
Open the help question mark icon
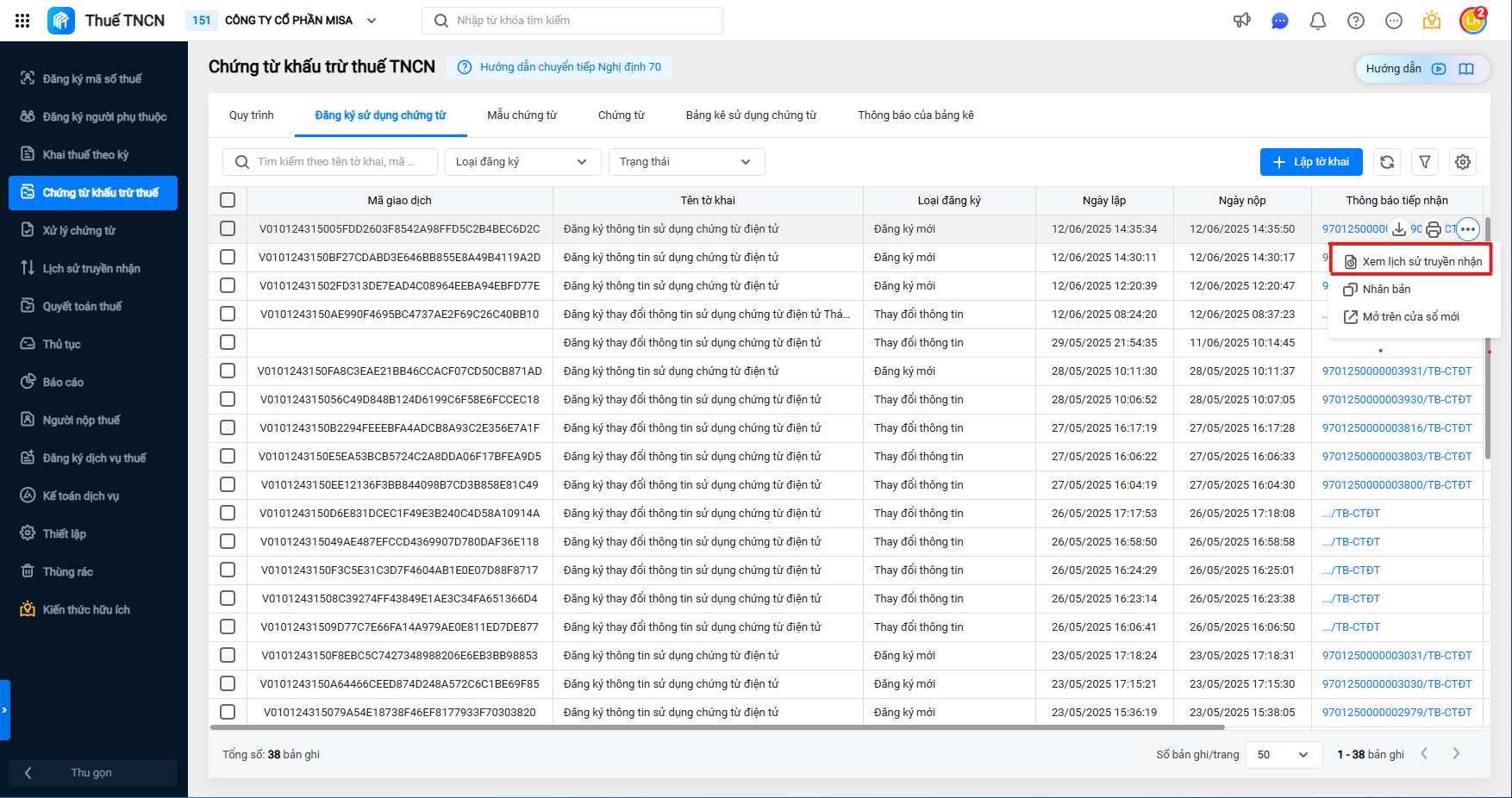[1356, 21]
